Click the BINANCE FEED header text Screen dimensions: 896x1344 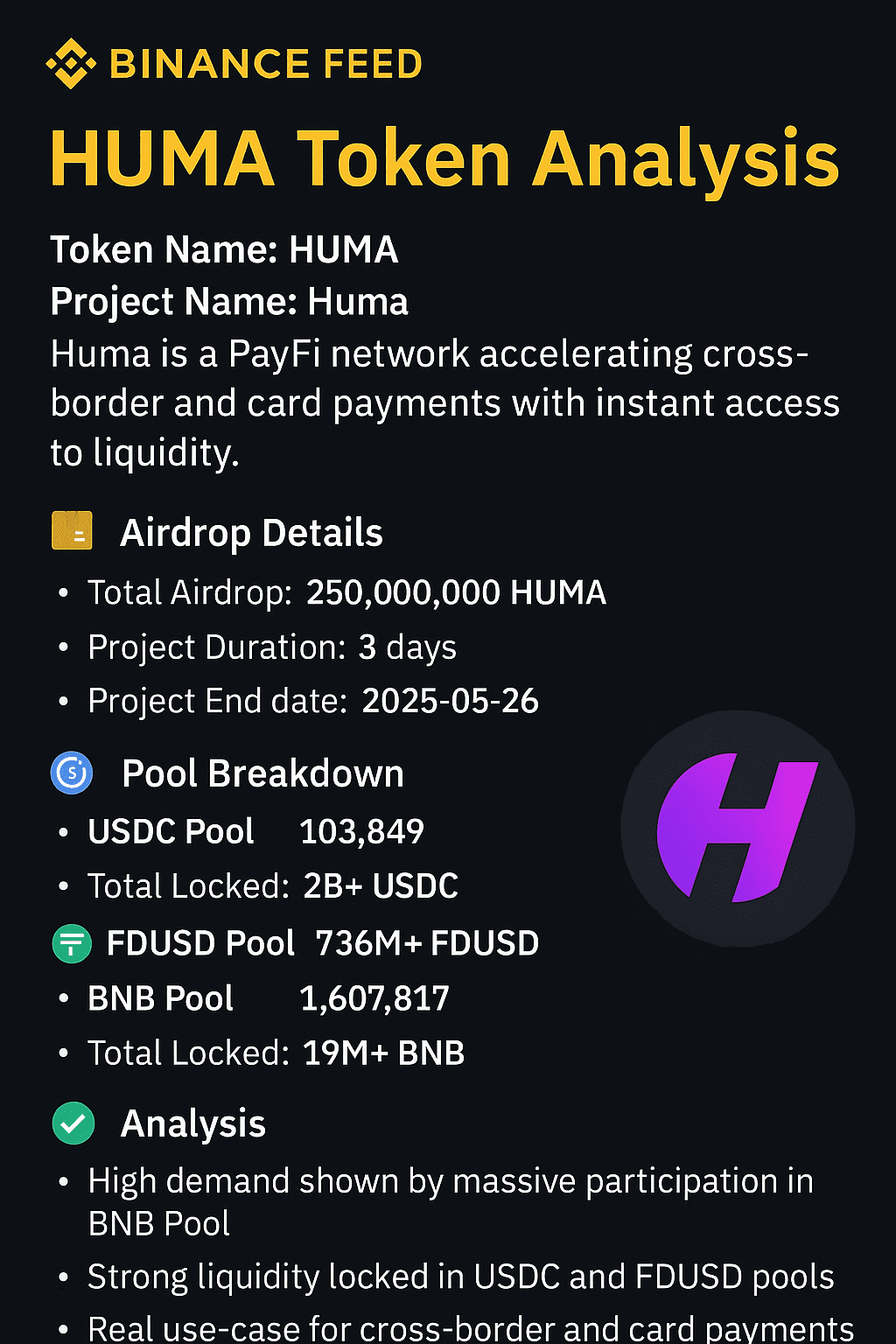pos(266,65)
